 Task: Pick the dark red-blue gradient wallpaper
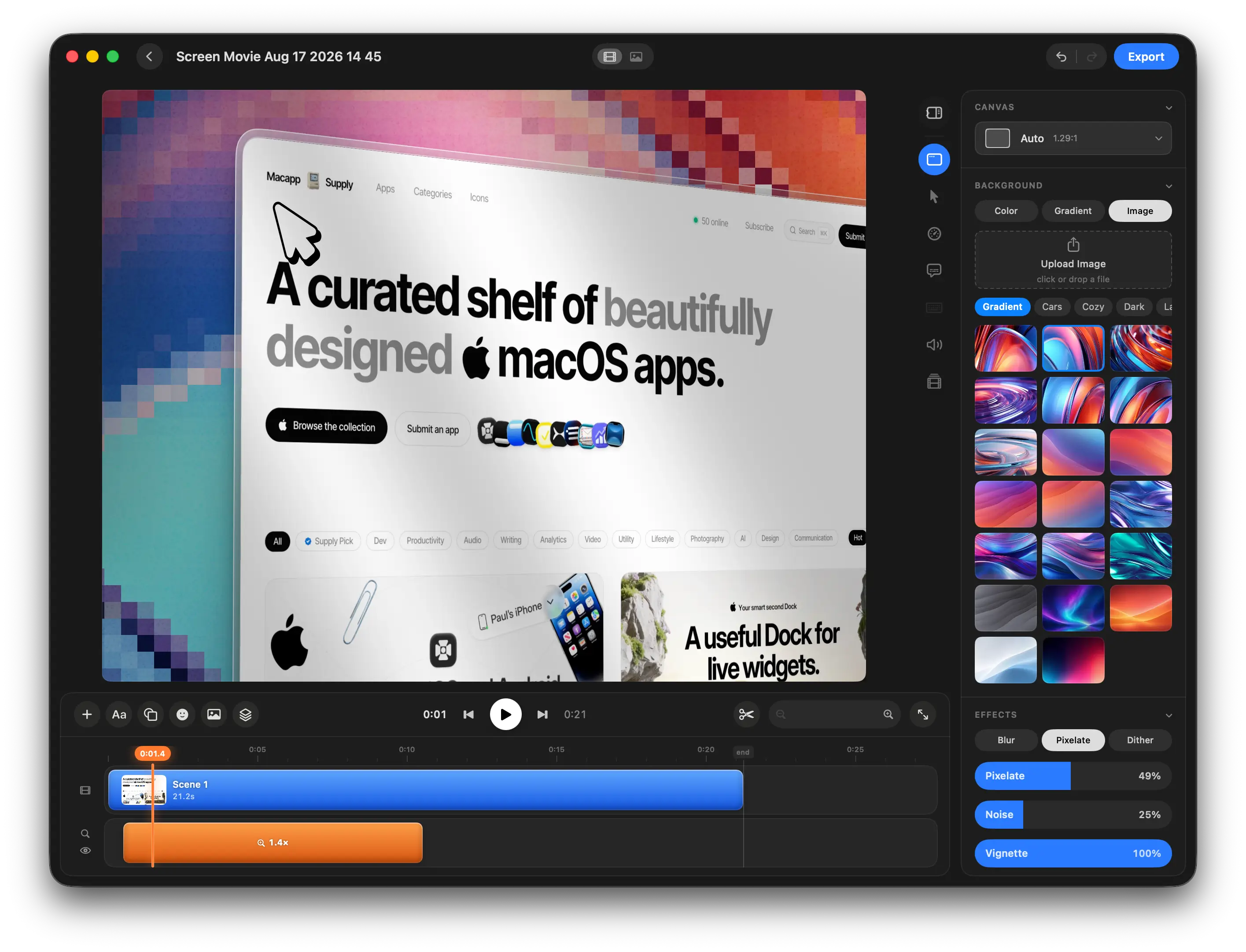(x=1073, y=660)
